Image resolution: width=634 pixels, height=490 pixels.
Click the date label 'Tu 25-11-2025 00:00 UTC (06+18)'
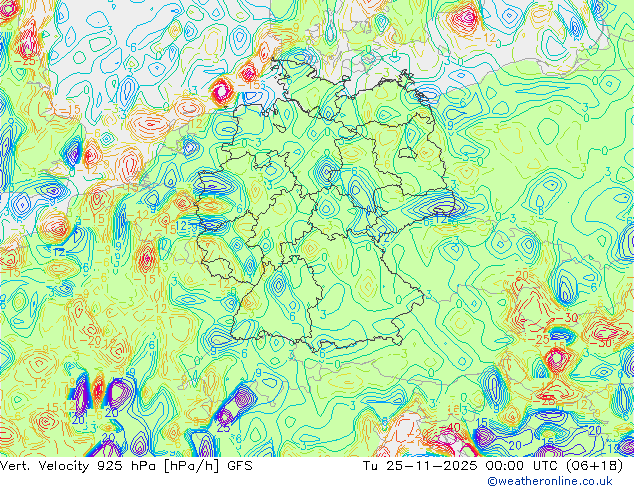coord(493,466)
